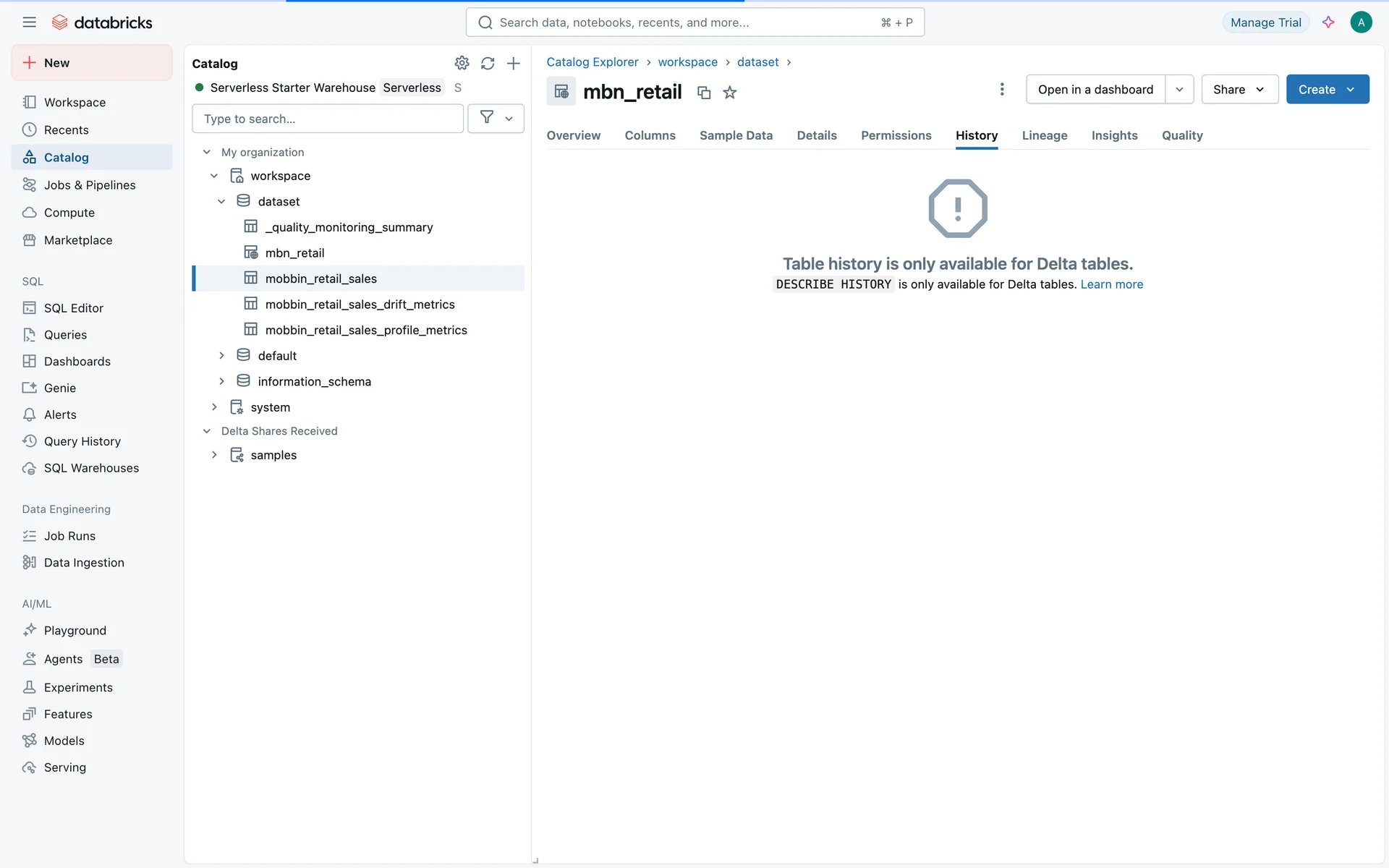
Task: Click the Create button
Action: coord(1317,90)
